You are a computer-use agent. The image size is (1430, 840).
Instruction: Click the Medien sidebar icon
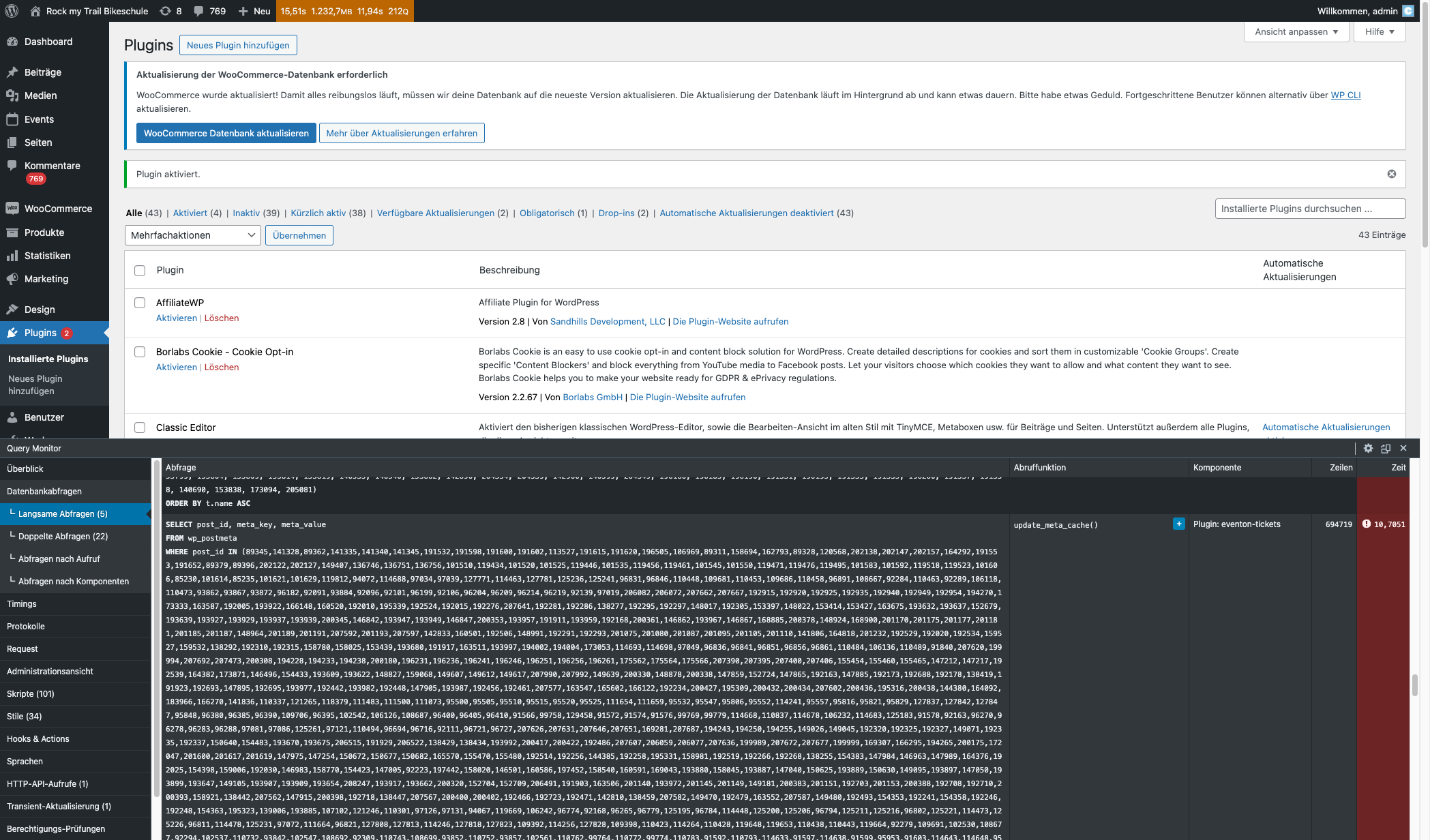[12, 95]
